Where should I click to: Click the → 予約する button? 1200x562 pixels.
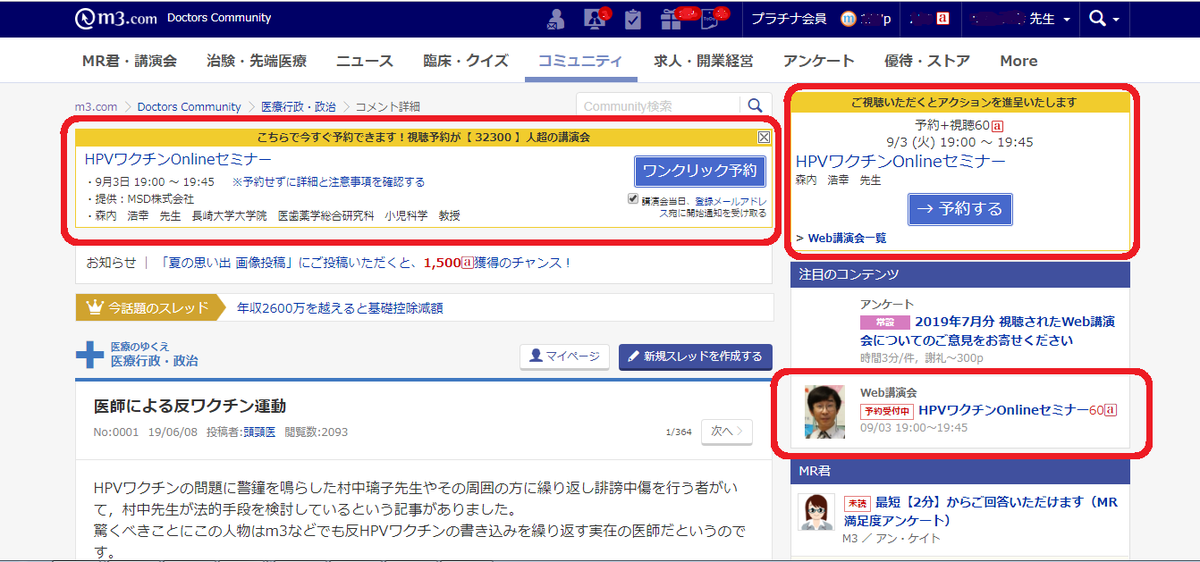960,210
